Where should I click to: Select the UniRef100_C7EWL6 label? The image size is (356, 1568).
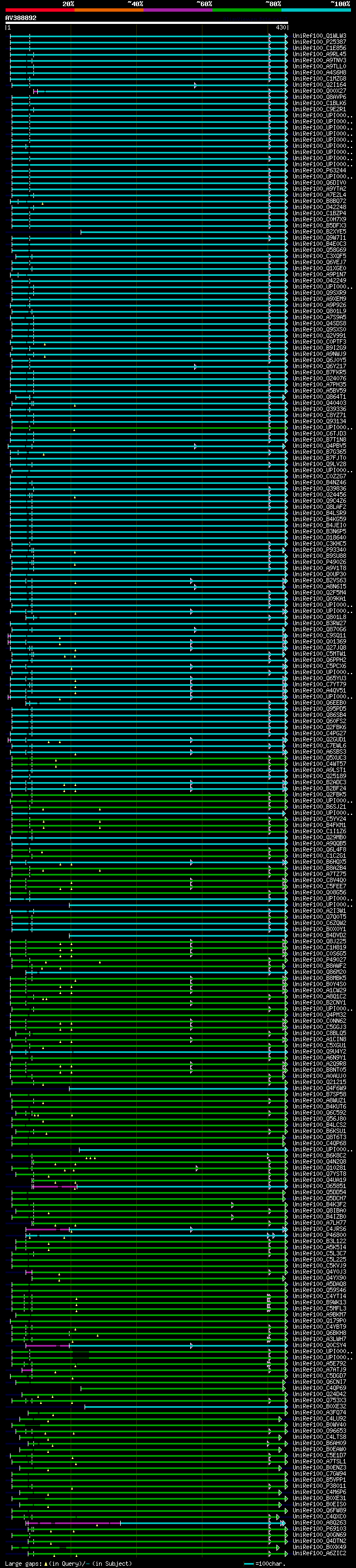coord(319,746)
